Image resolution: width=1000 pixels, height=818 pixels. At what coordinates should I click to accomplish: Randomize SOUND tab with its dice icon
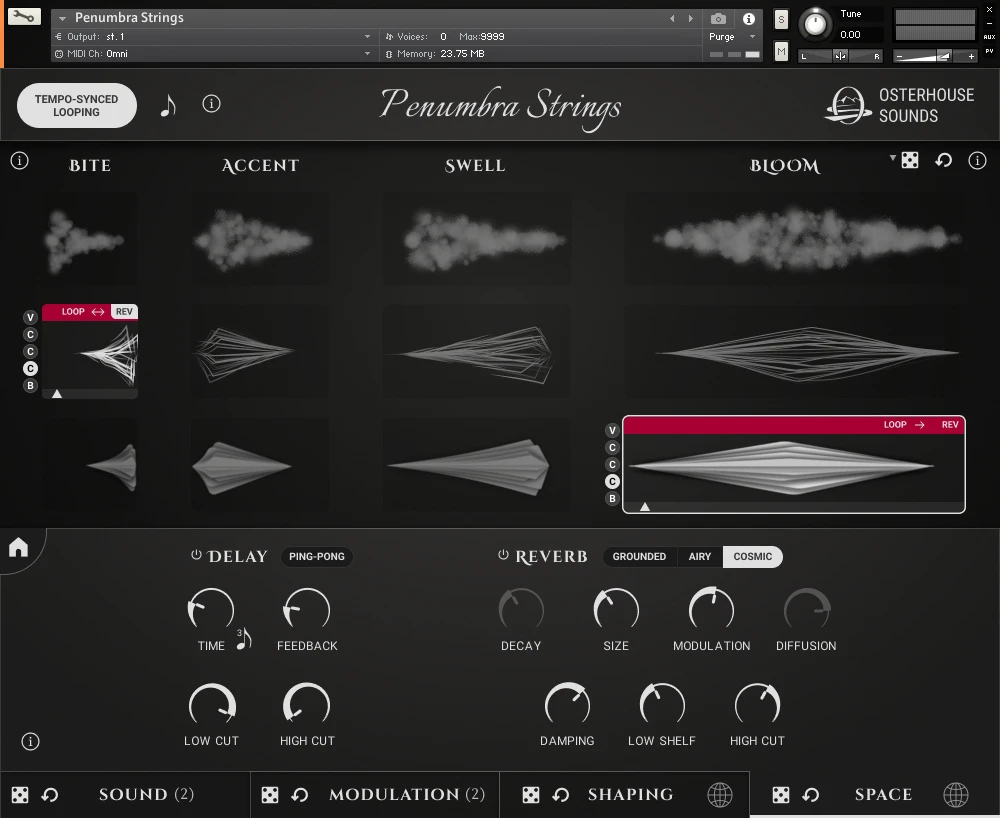[x=20, y=794]
